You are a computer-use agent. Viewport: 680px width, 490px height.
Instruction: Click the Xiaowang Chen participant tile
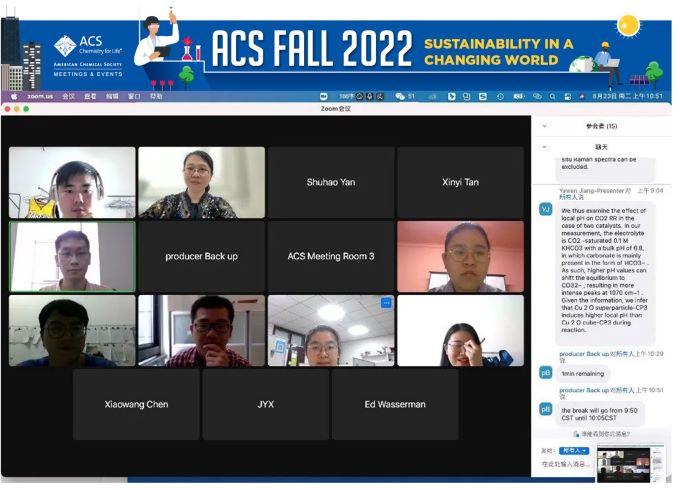[x=136, y=404]
